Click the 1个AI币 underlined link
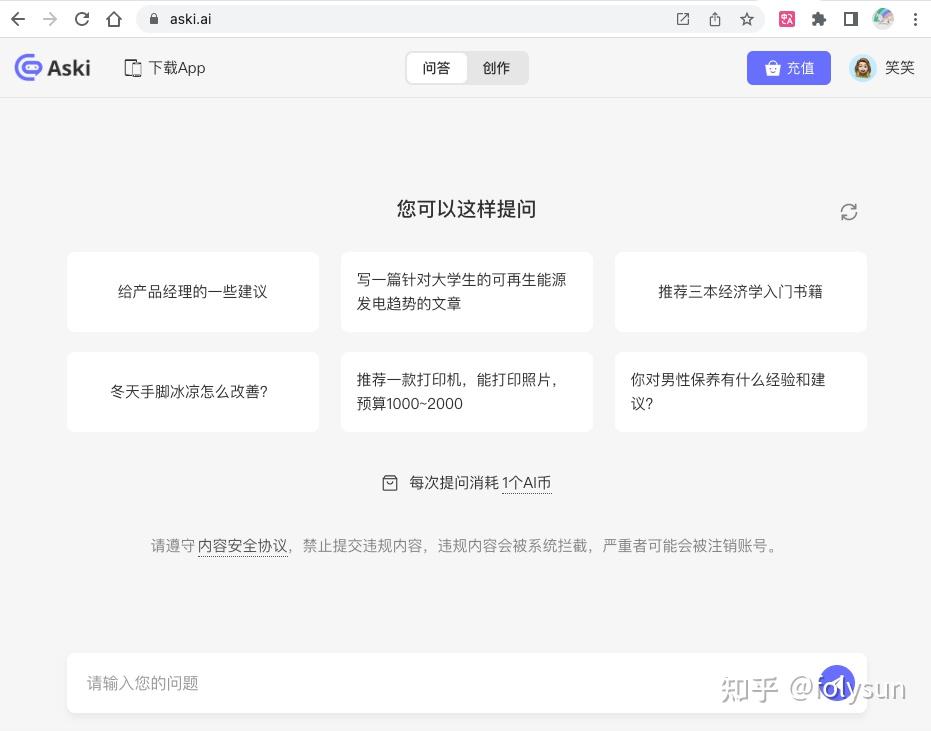931x731 pixels. point(527,482)
